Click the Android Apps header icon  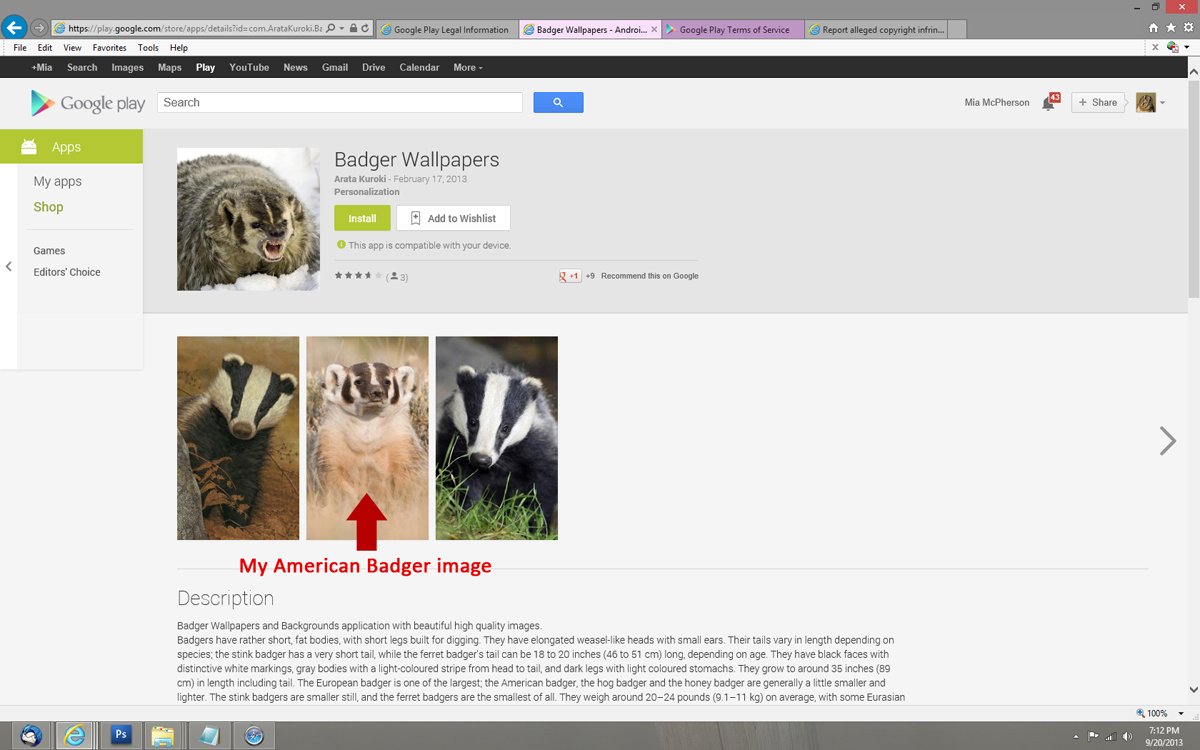[29, 147]
